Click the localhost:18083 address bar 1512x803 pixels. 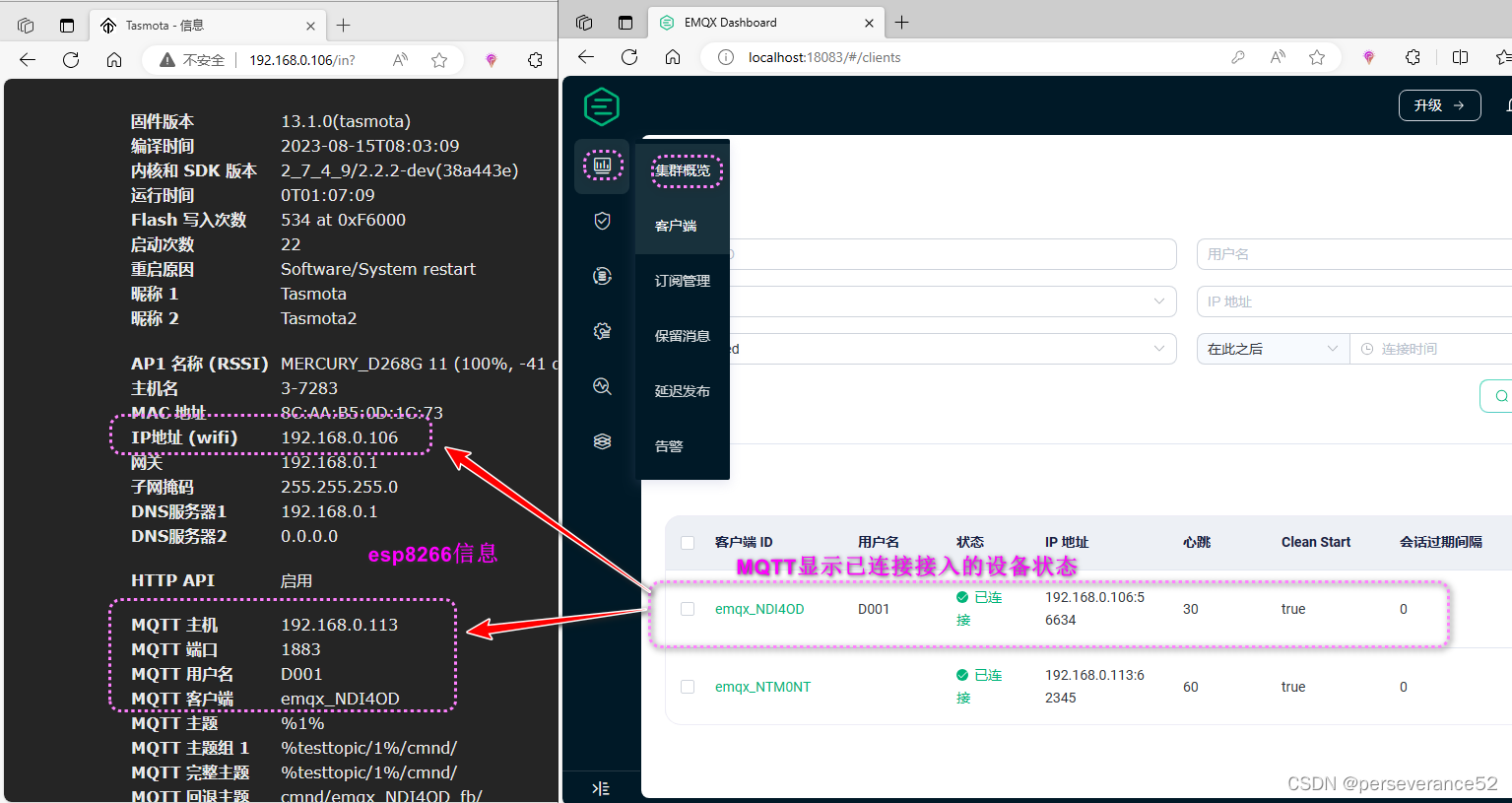pyautogui.click(x=824, y=57)
